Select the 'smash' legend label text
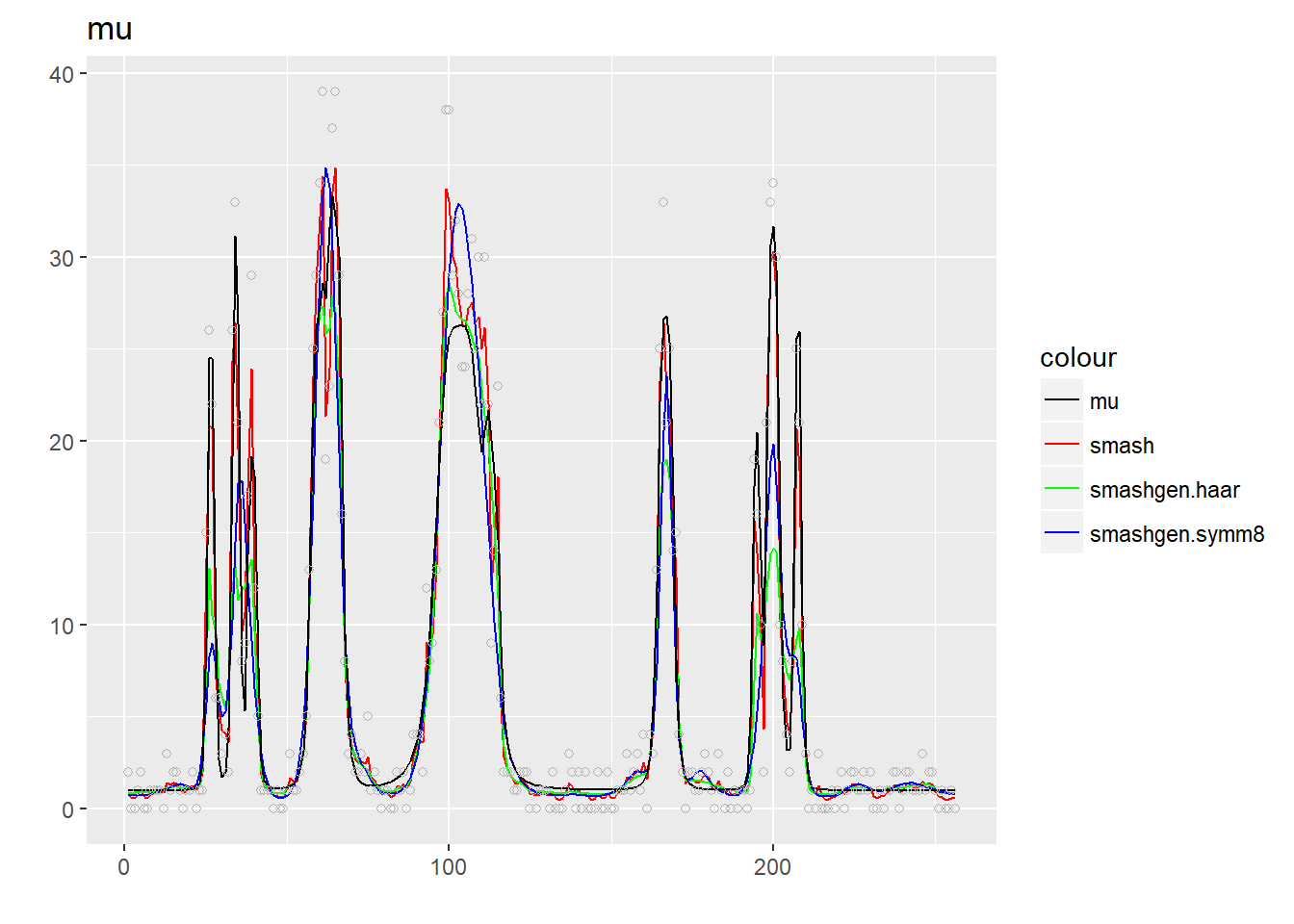 pos(1121,446)
